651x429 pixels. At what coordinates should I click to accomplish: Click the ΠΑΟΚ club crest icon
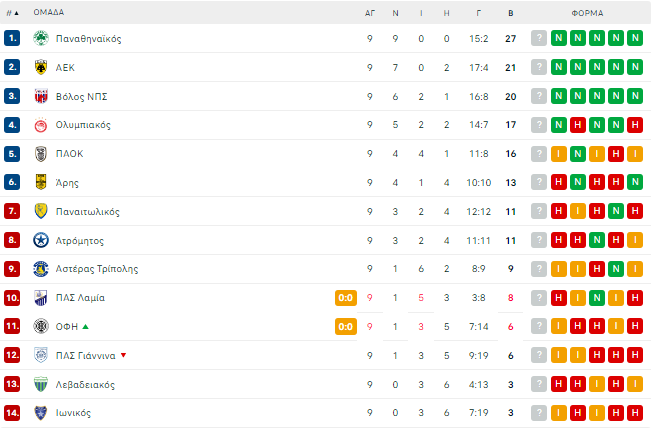(41, 154)
